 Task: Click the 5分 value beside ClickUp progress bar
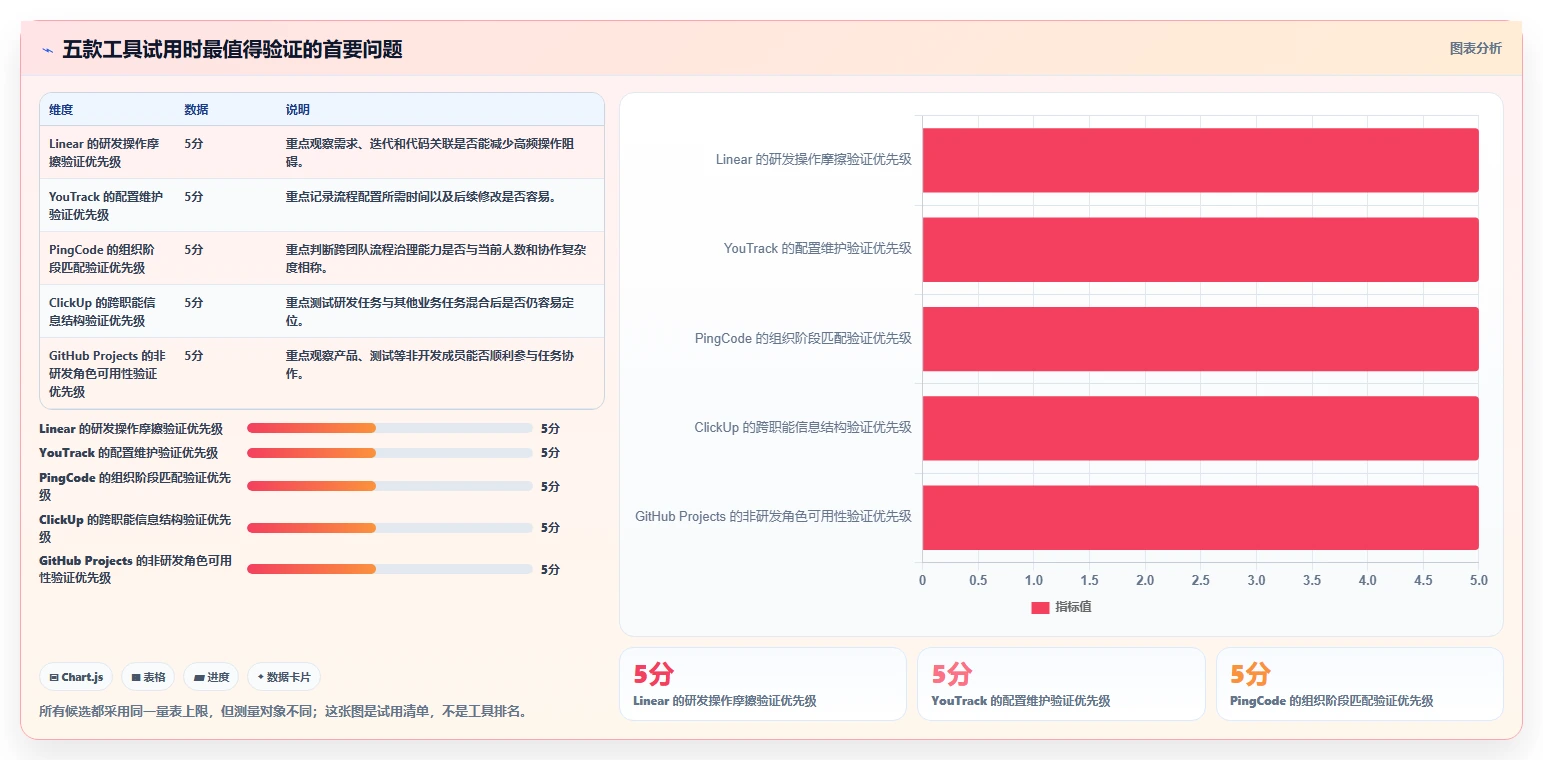coord(550,527)
